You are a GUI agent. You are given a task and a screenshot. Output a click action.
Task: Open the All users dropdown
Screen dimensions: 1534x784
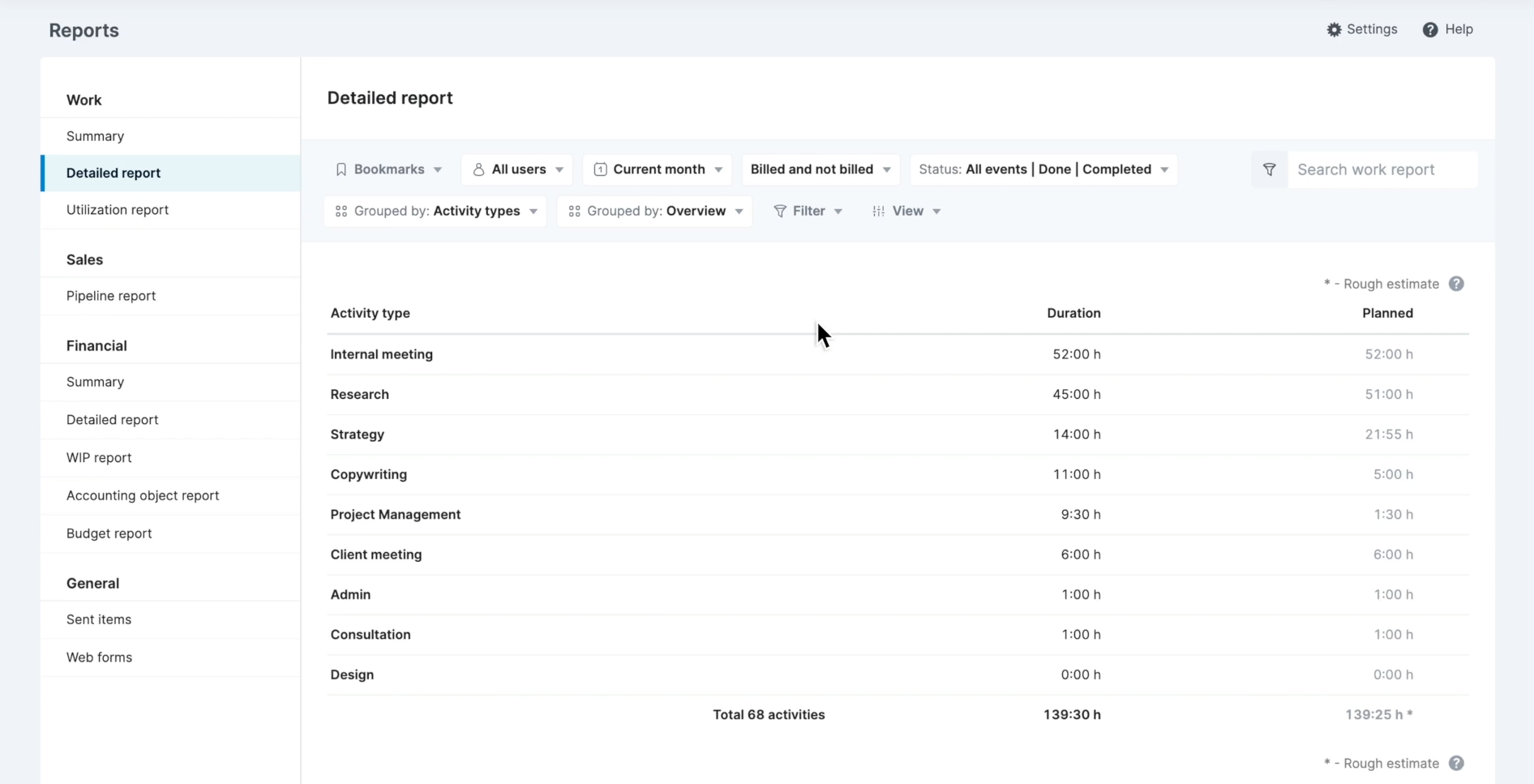(517, 169)
